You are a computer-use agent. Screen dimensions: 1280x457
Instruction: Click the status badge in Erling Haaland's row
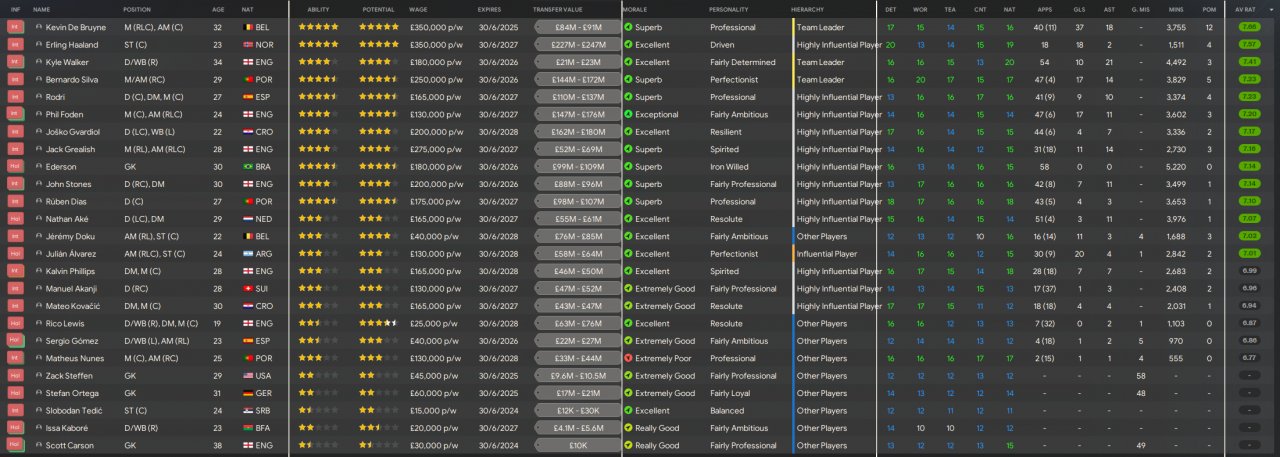click(15, 45)
